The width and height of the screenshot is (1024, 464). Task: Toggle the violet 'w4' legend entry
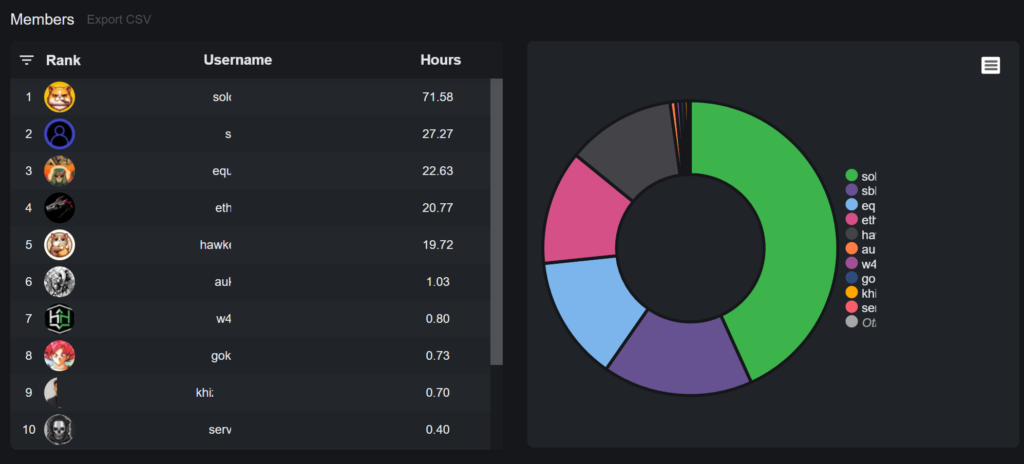861,263
